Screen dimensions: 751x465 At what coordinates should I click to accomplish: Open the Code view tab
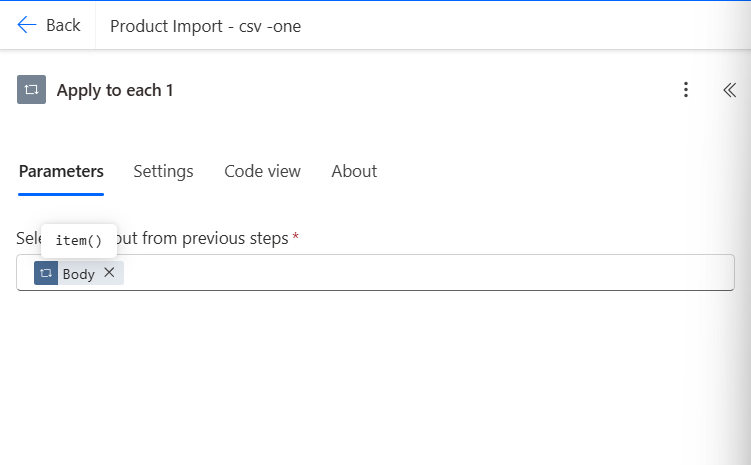click(262, 171)
